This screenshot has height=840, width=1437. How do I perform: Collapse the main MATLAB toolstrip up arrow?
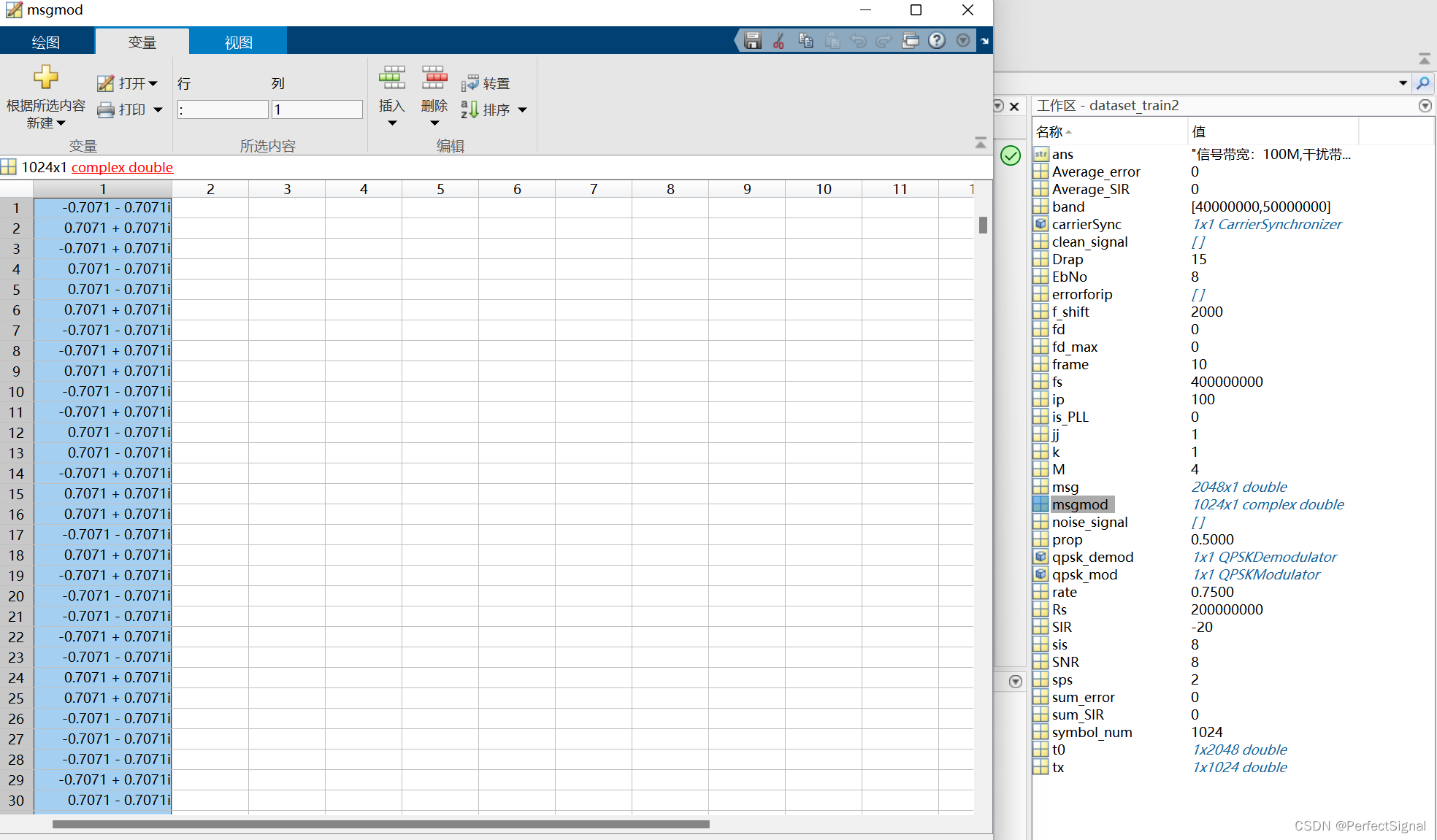click(x=1424, y=59)
